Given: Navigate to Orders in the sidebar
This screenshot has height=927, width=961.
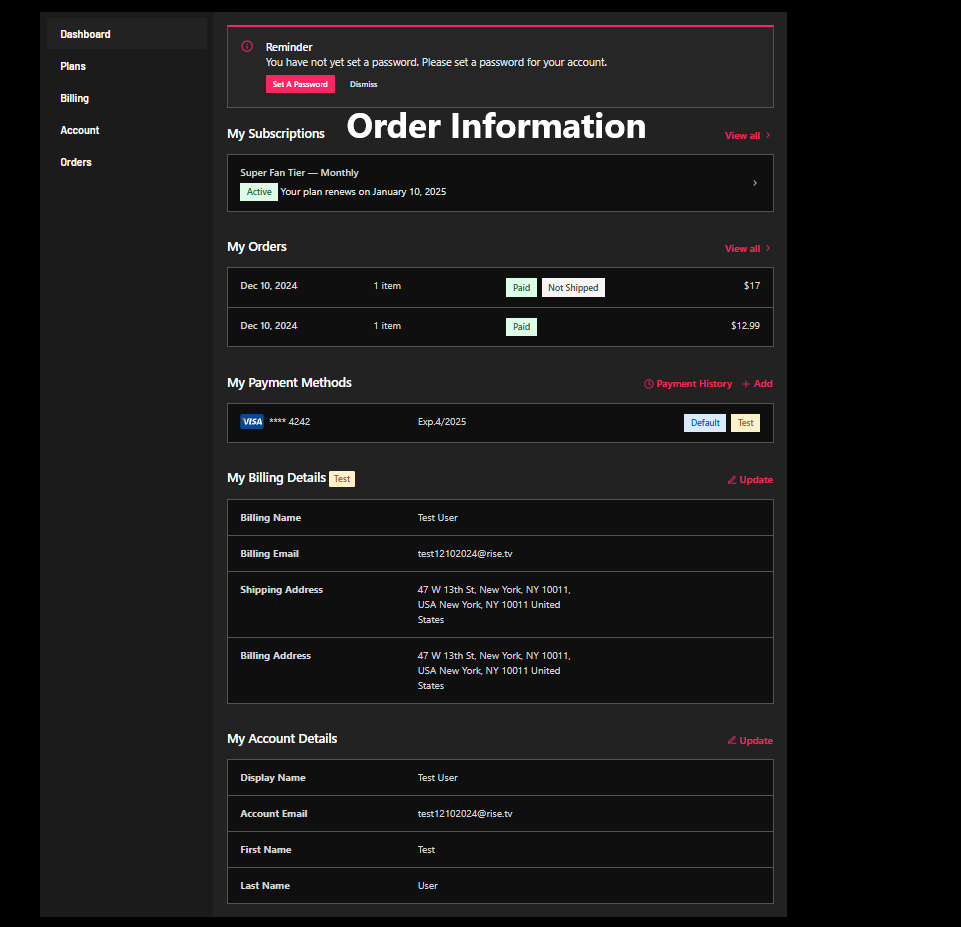Looking at the screenshot, I should coord(76,162).
